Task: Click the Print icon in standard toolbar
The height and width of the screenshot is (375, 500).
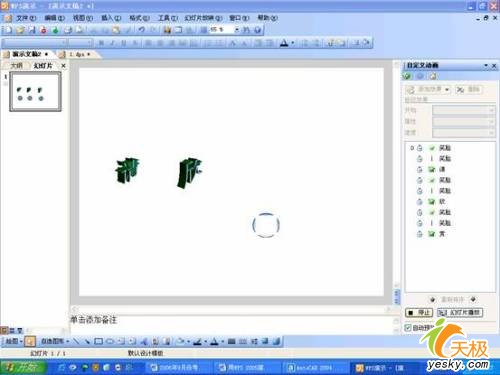Action: [68, 30]
